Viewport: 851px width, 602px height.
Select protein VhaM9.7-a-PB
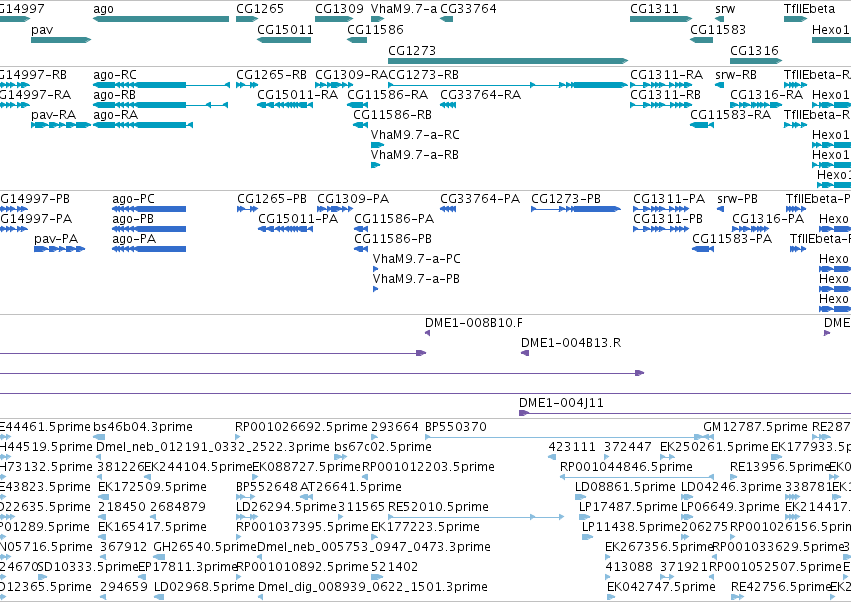point(416,280)
